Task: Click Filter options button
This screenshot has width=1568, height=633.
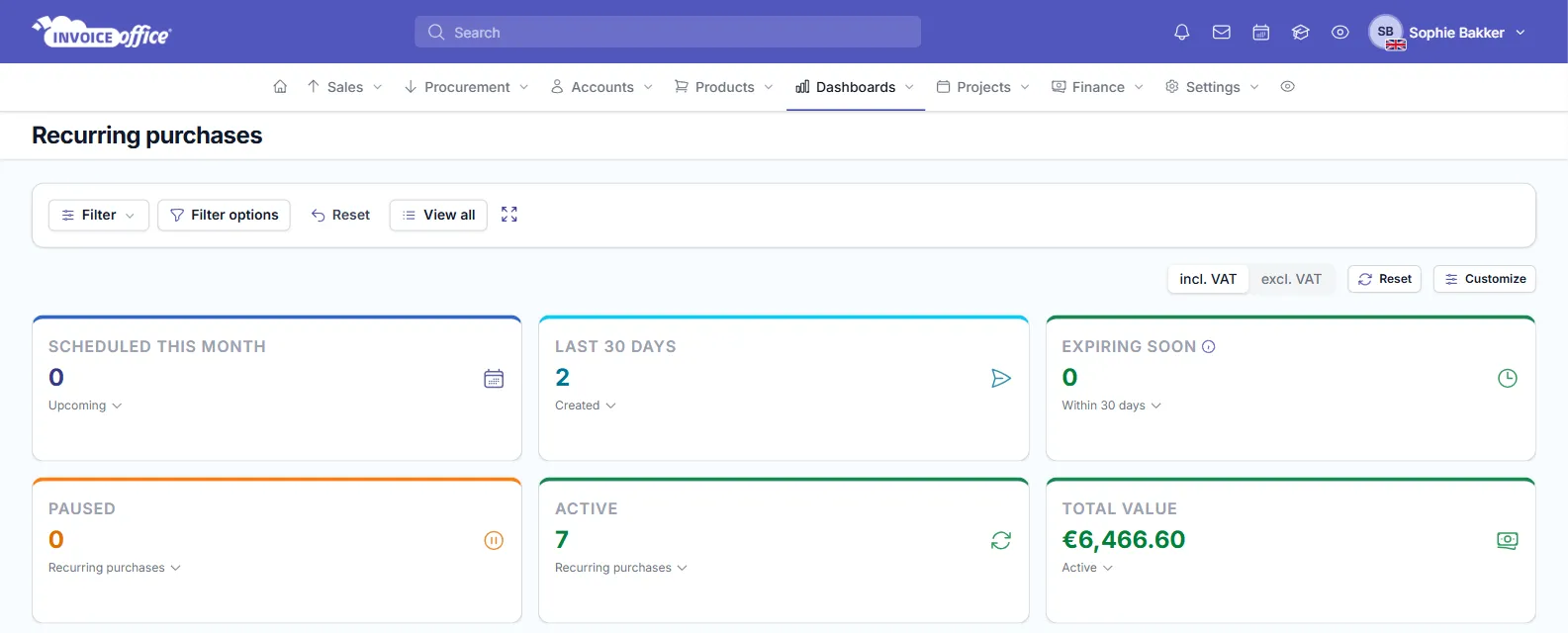Action: [x=224, y=215]
